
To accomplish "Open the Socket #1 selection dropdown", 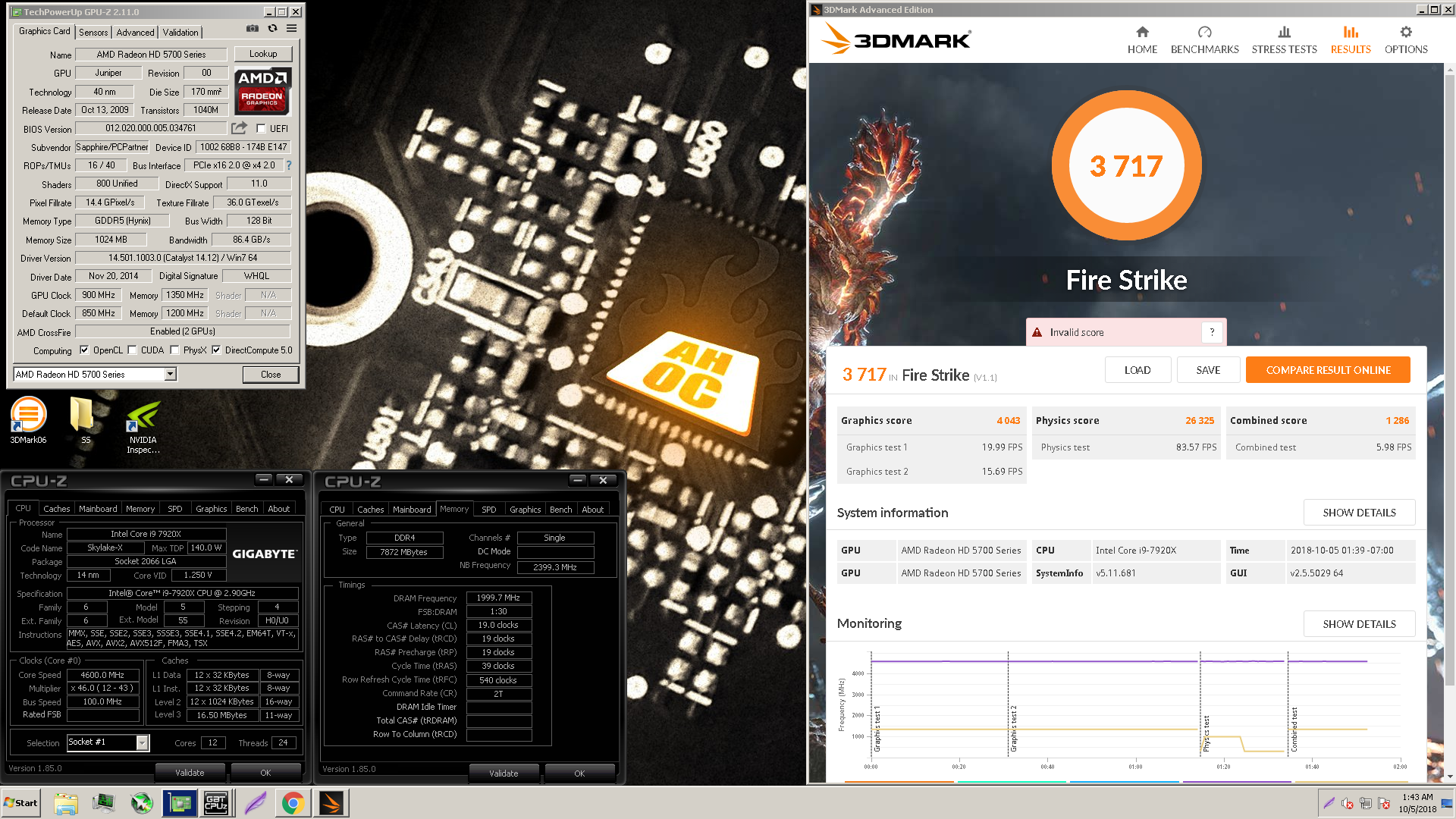I will pyautogui.click(x=108, y=742).
